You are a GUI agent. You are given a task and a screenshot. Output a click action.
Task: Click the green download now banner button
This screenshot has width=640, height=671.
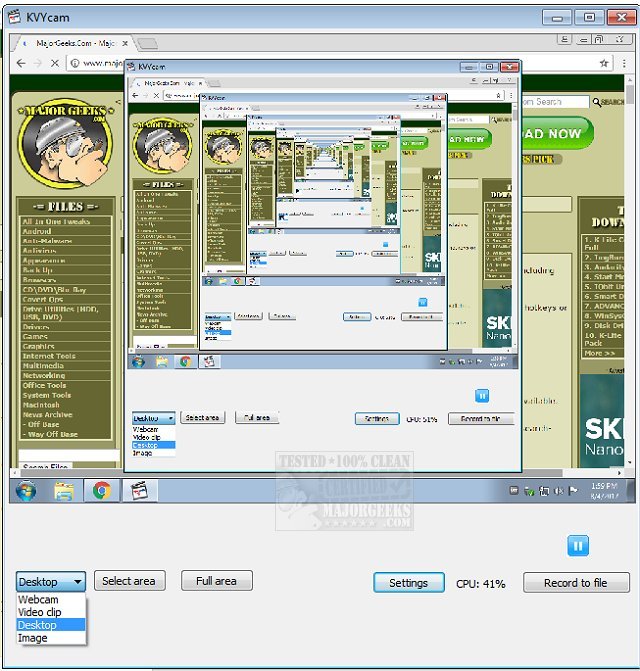click(x=557, y=133)
